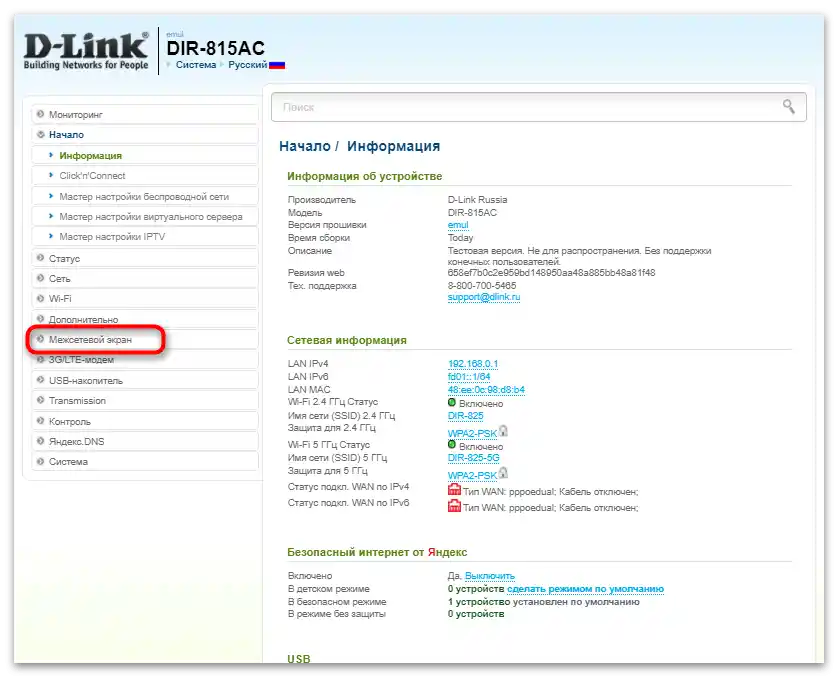Expand the Дополнительно menu section

click(x=145, y=319)
